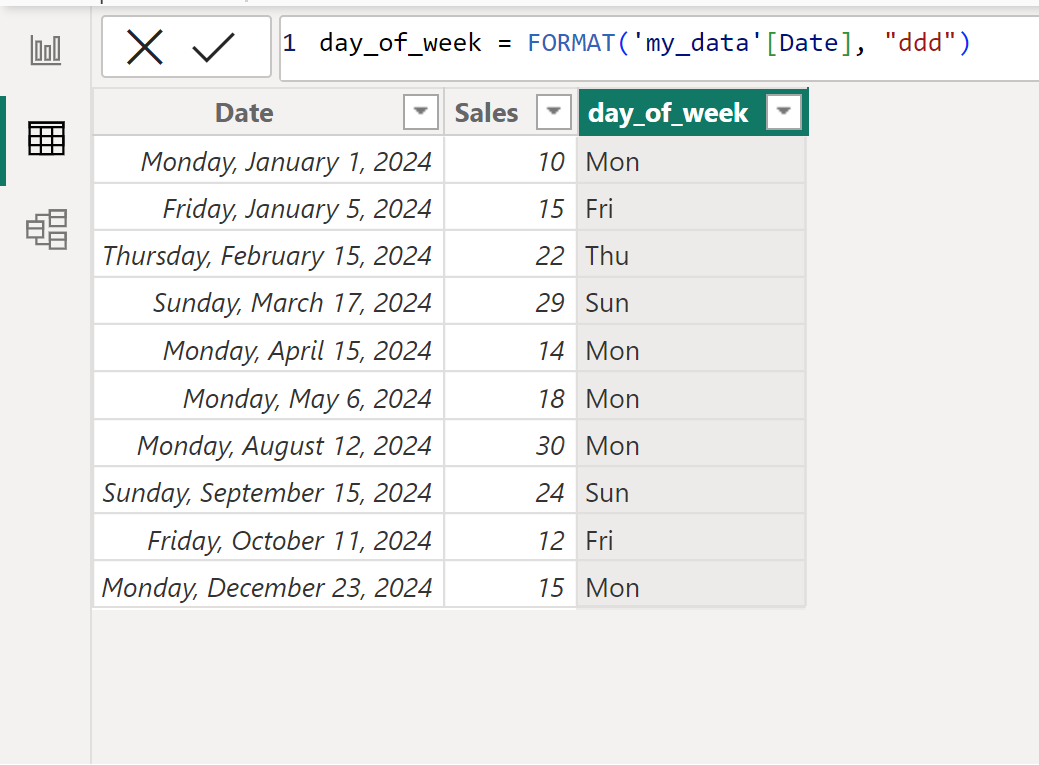Image resolution: width=1039 pixels, height=765 pixels.
Task: Open the day_of_week column filter dropdown
Action: [x=783, y=111]
